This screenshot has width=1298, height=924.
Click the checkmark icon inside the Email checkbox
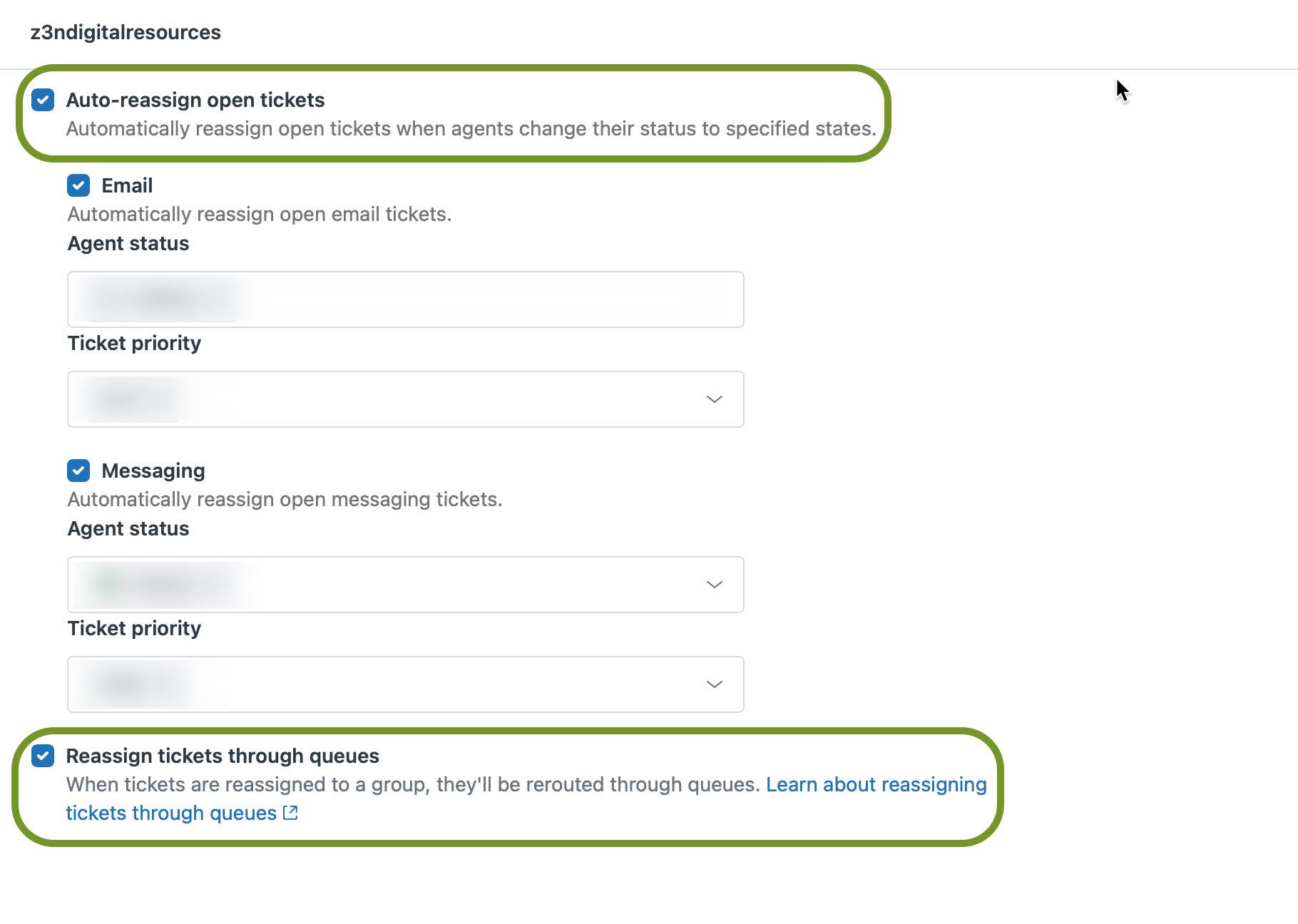click(78, 185)
